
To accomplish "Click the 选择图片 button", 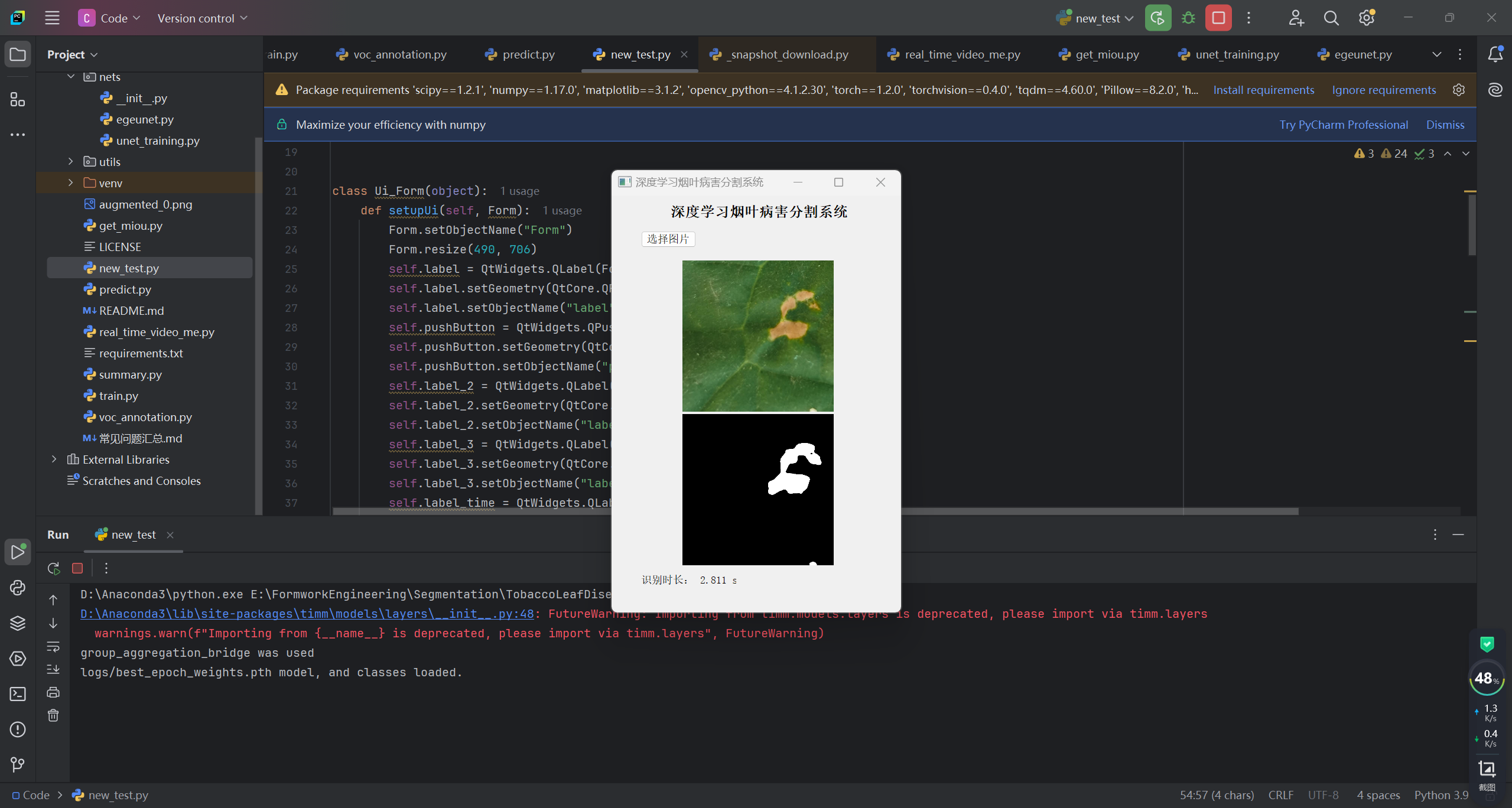I will click(668, 239).
